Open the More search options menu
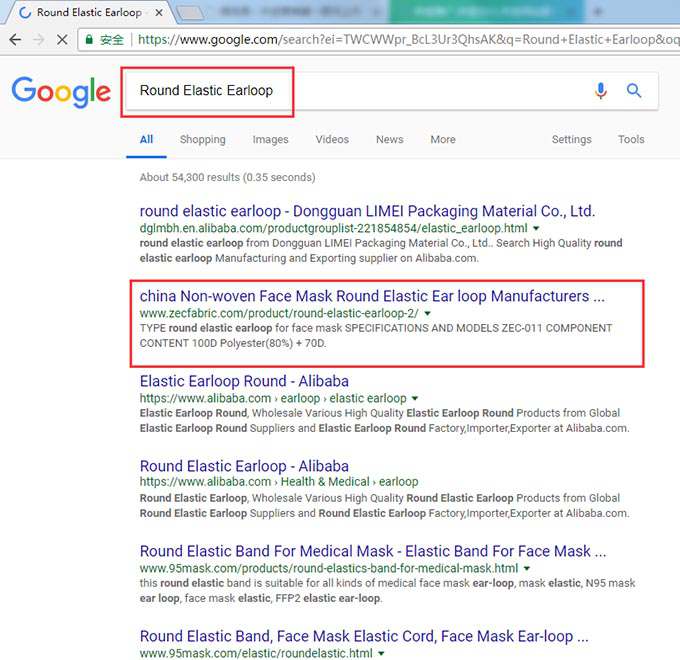This screenshot has width=680, height=660. point(443,139)
